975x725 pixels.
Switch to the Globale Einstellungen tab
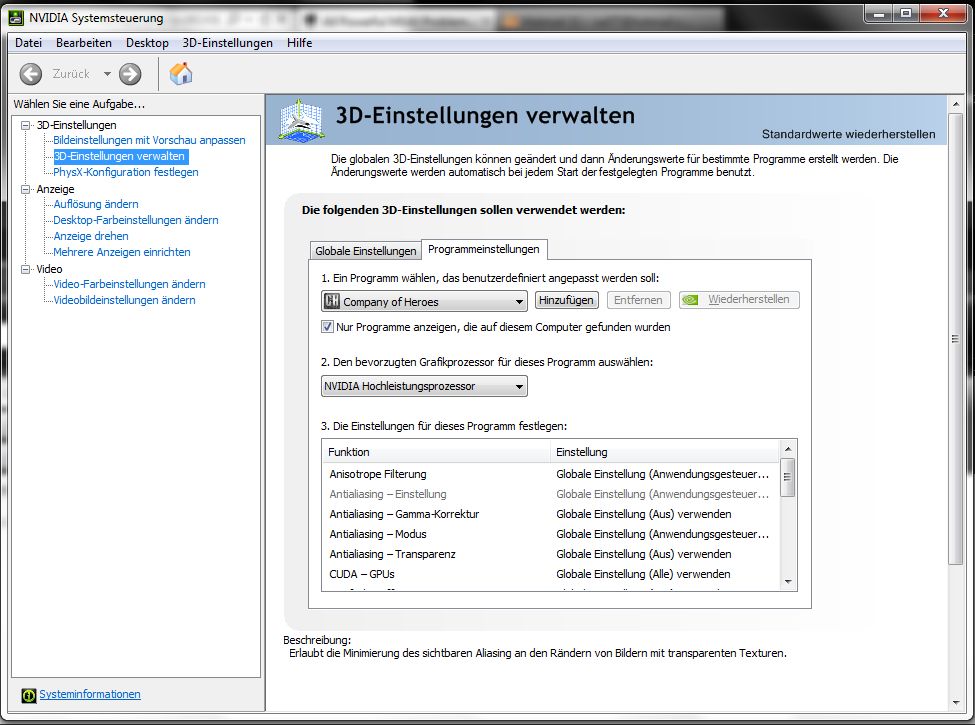pos(366,251)
